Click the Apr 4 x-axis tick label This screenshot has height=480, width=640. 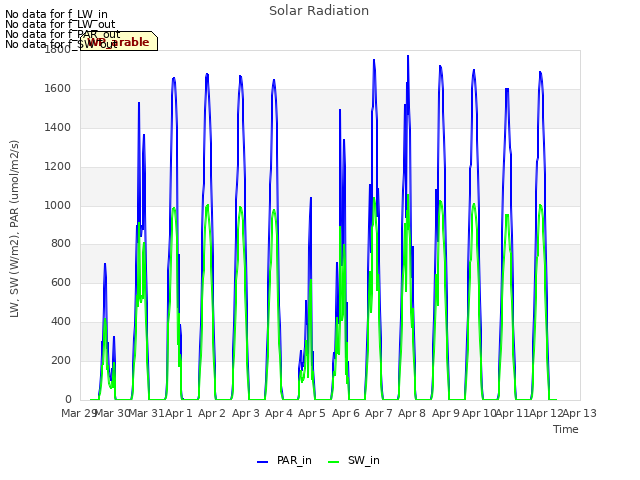(x=279, y=413)
